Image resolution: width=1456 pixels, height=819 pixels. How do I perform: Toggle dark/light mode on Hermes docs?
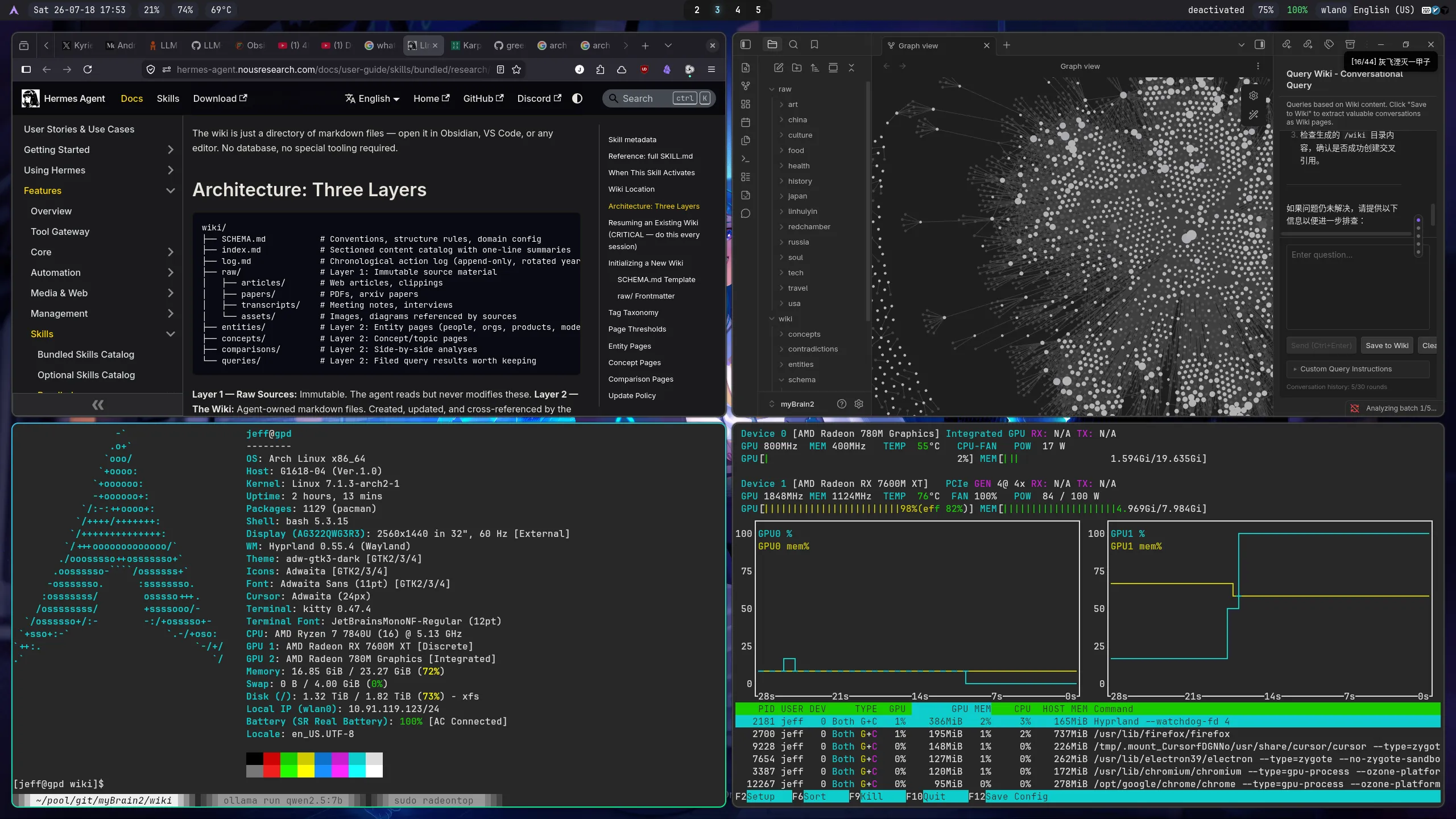pyautogui.click(x=577, y=98)
